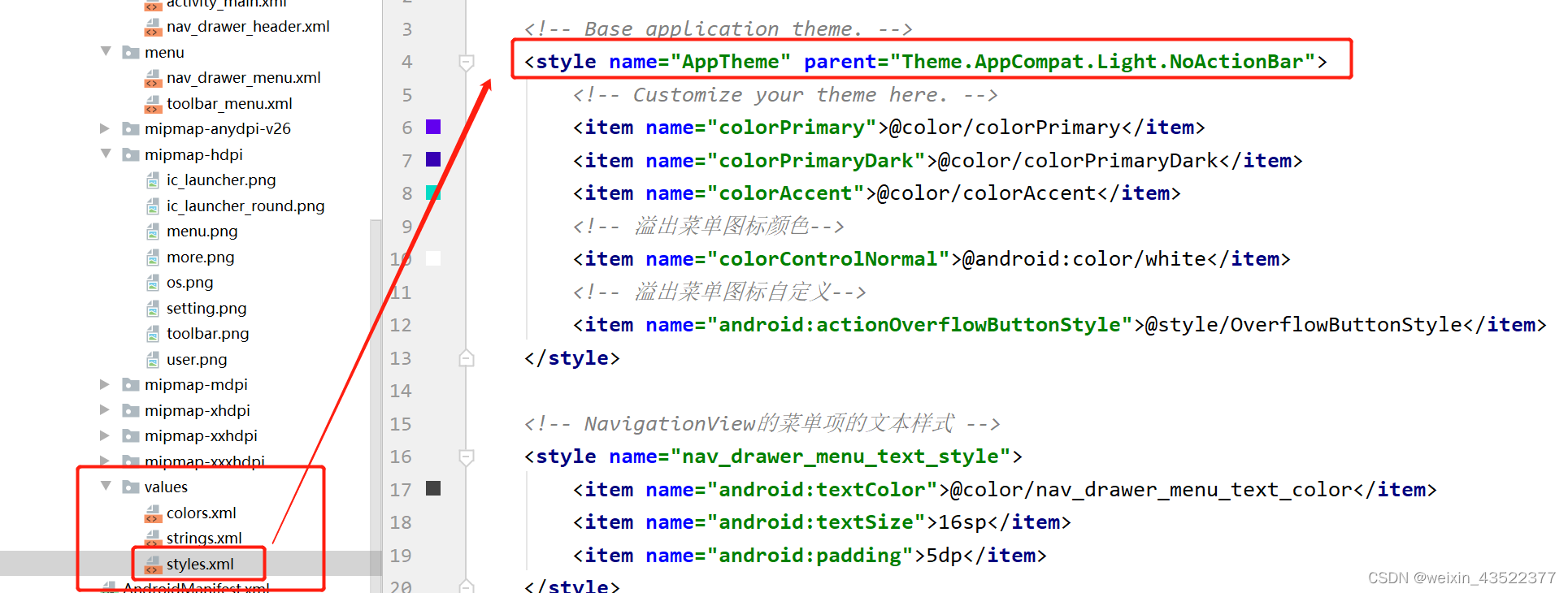Open colors.xml file
Image resolution: width=1568 pixels, height=593 pixels.
point(202,513)
